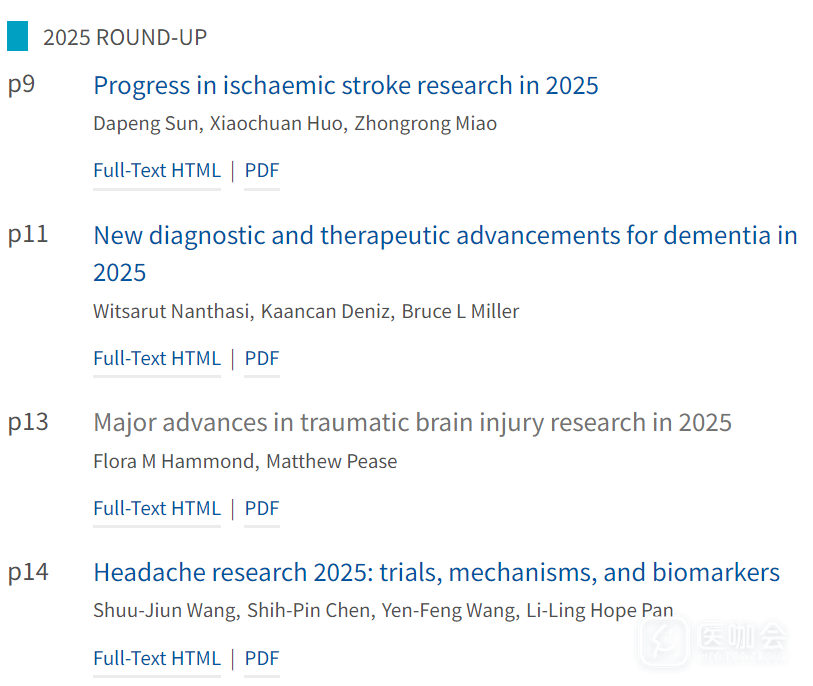This screenshot has height=686, width=813.
Task: Open Full-Text HTML for traumatic brain injury article
Action: point(157,508)
